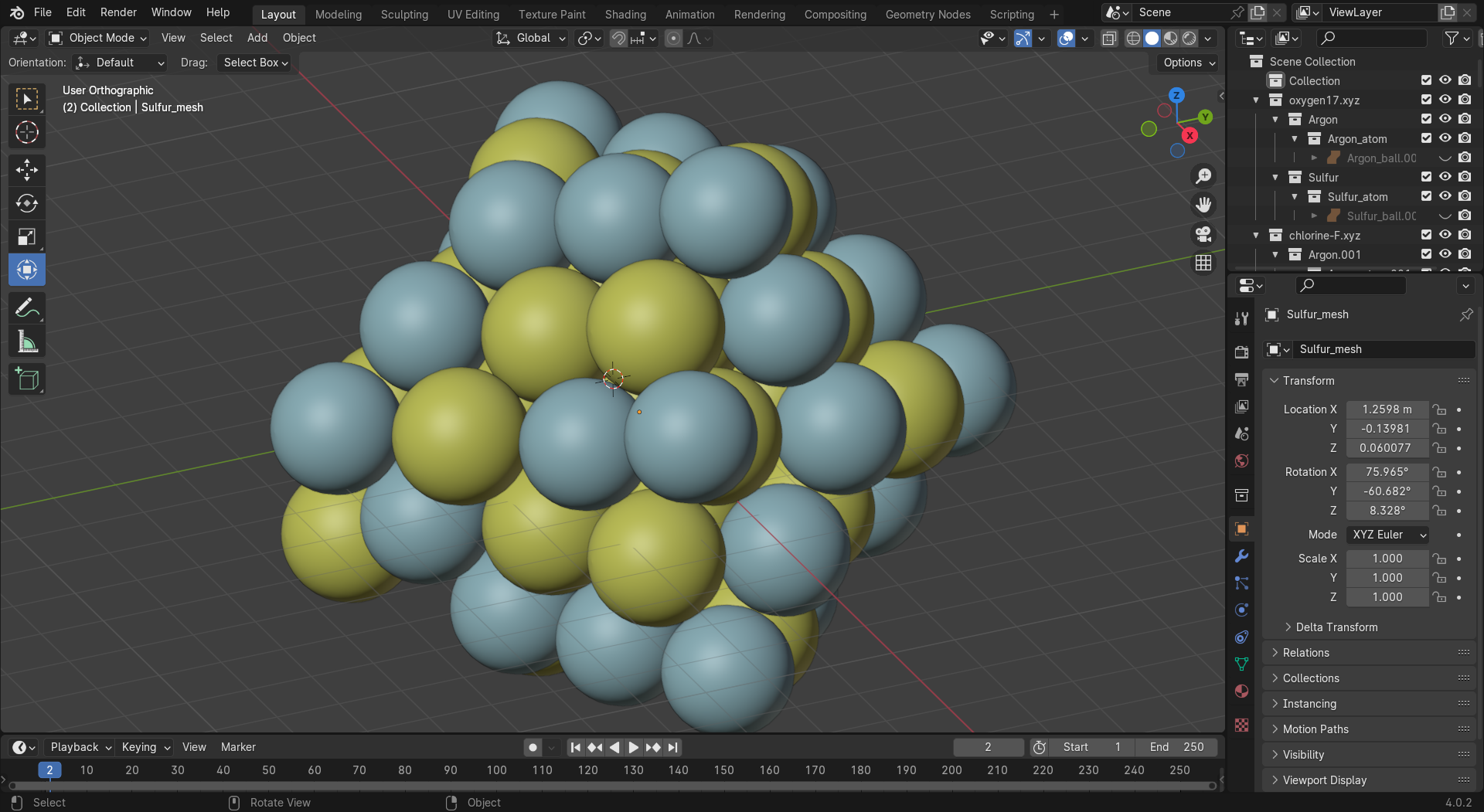Select the Measure tool
The image size is (1484, 812).
[27, 341]
